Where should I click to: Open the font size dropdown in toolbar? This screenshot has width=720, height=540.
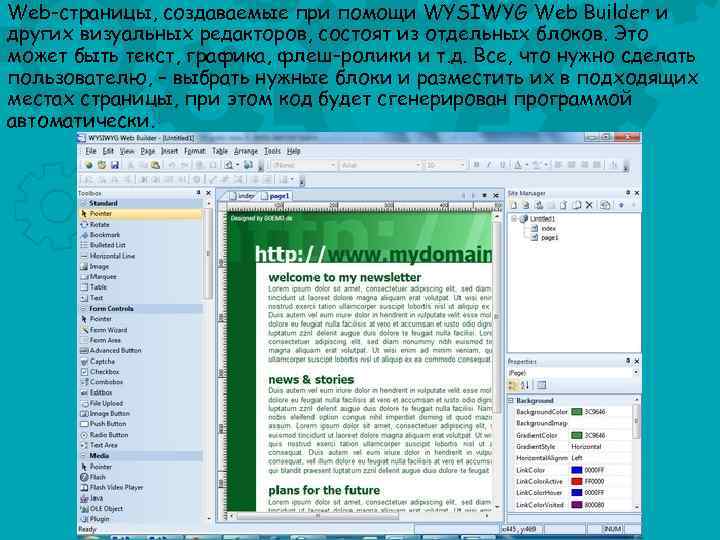[x=462, y=165]
